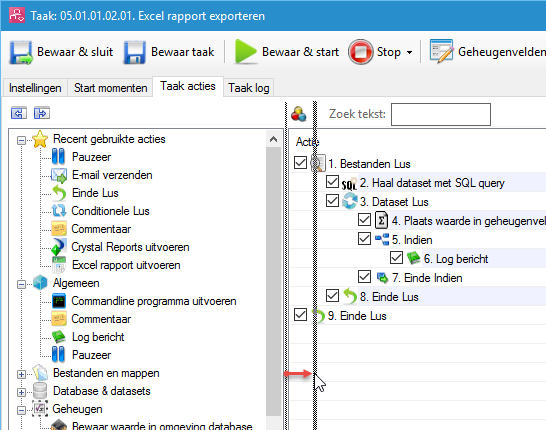Uncheck the Haal dataset met SQL query checkbox
Screen dimensions: 546x430
[x=332, y=182]
